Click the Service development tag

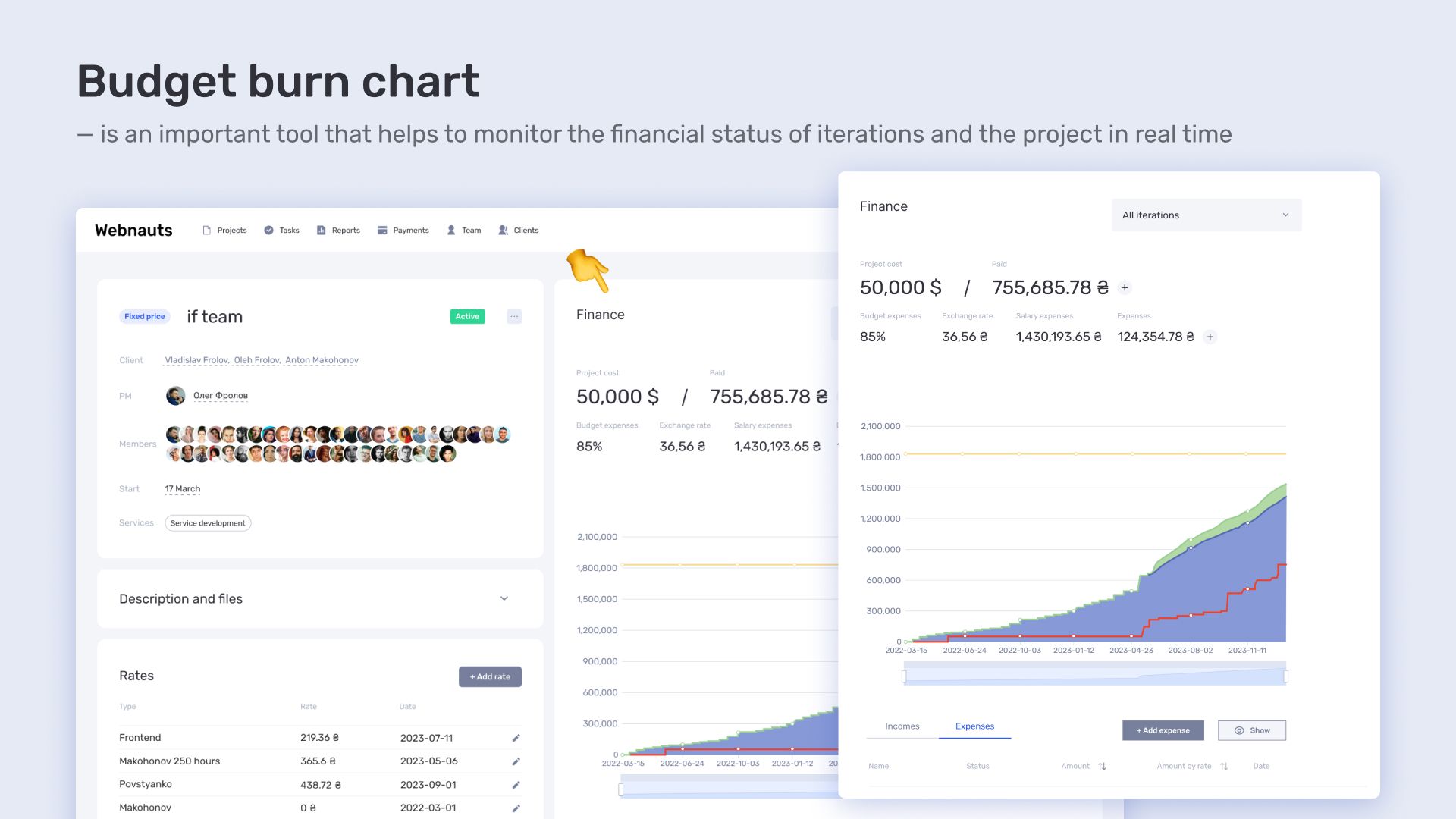pos(208,523)
